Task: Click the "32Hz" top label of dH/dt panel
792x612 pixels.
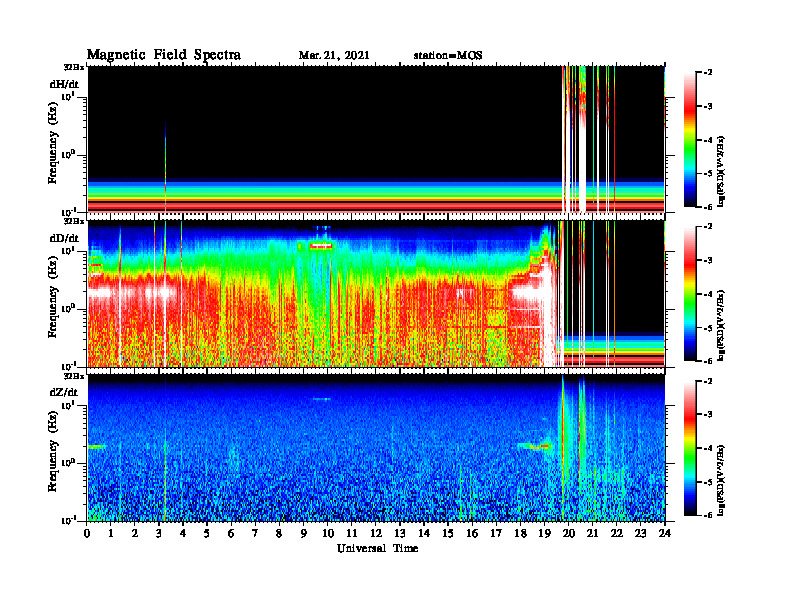Action: 75,67
